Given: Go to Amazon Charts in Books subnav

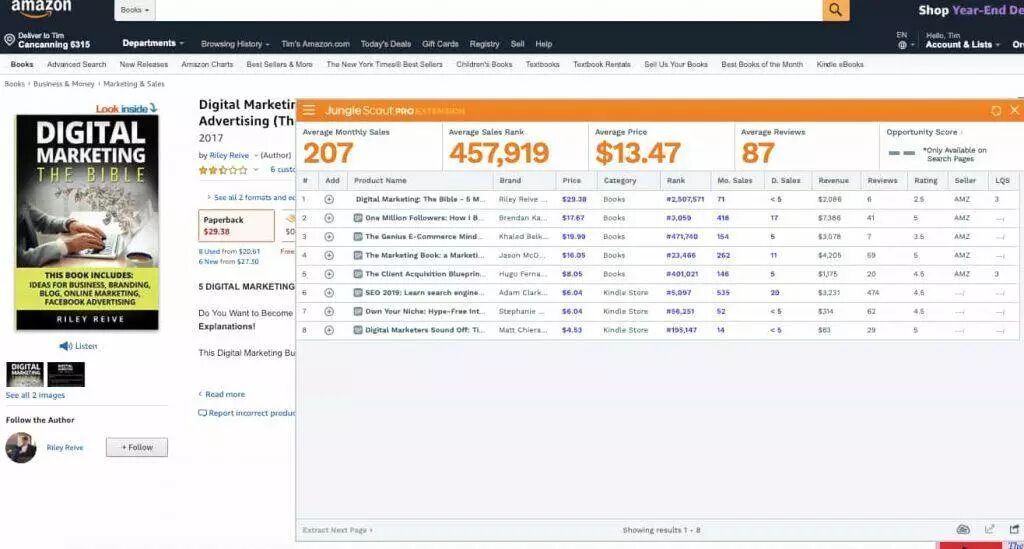Looking at the screenshot, I should (x=207, y=65).
